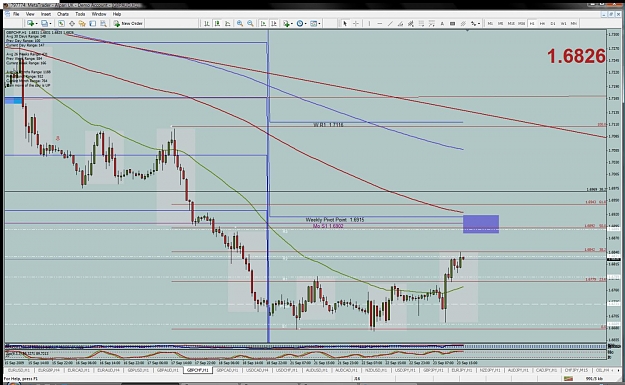The height and width of the screenshot is (385, 625).
Task: Enable the M15 timeframe button
Action: [511, 24]
